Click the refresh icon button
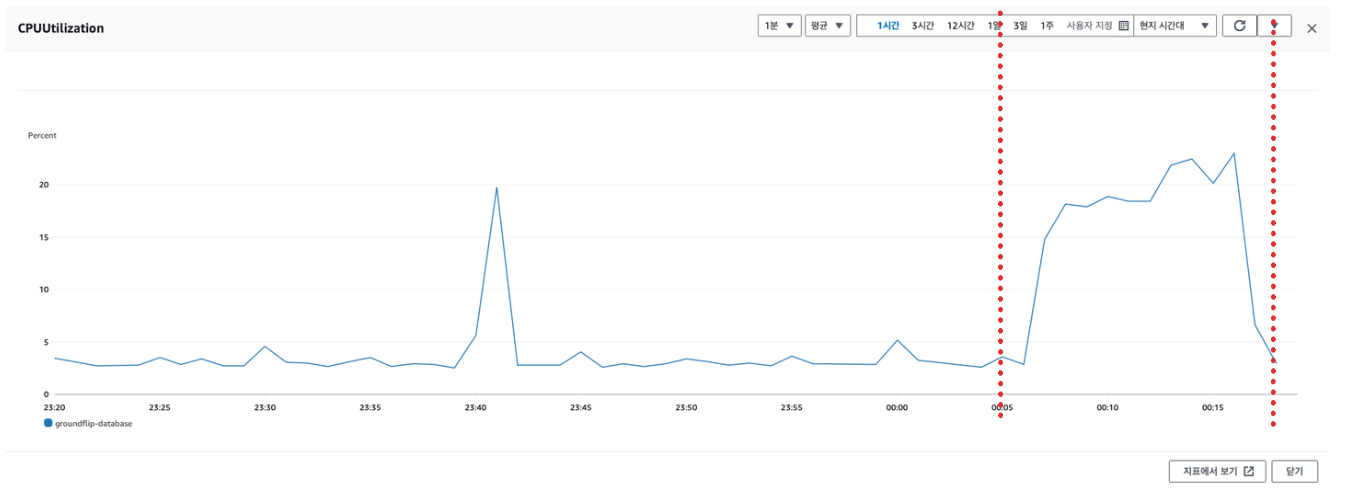Image resolution: width=1348 pixels, height=496 pixels. pos(1239,26)
